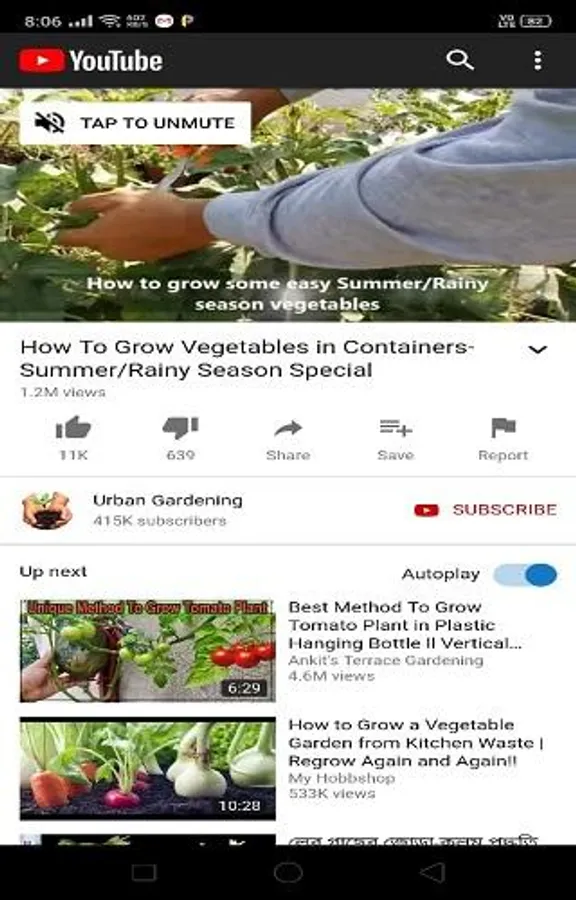Tap the playing video frame
The height and width of the screenshot is (900, 576).
click(288, 205)
